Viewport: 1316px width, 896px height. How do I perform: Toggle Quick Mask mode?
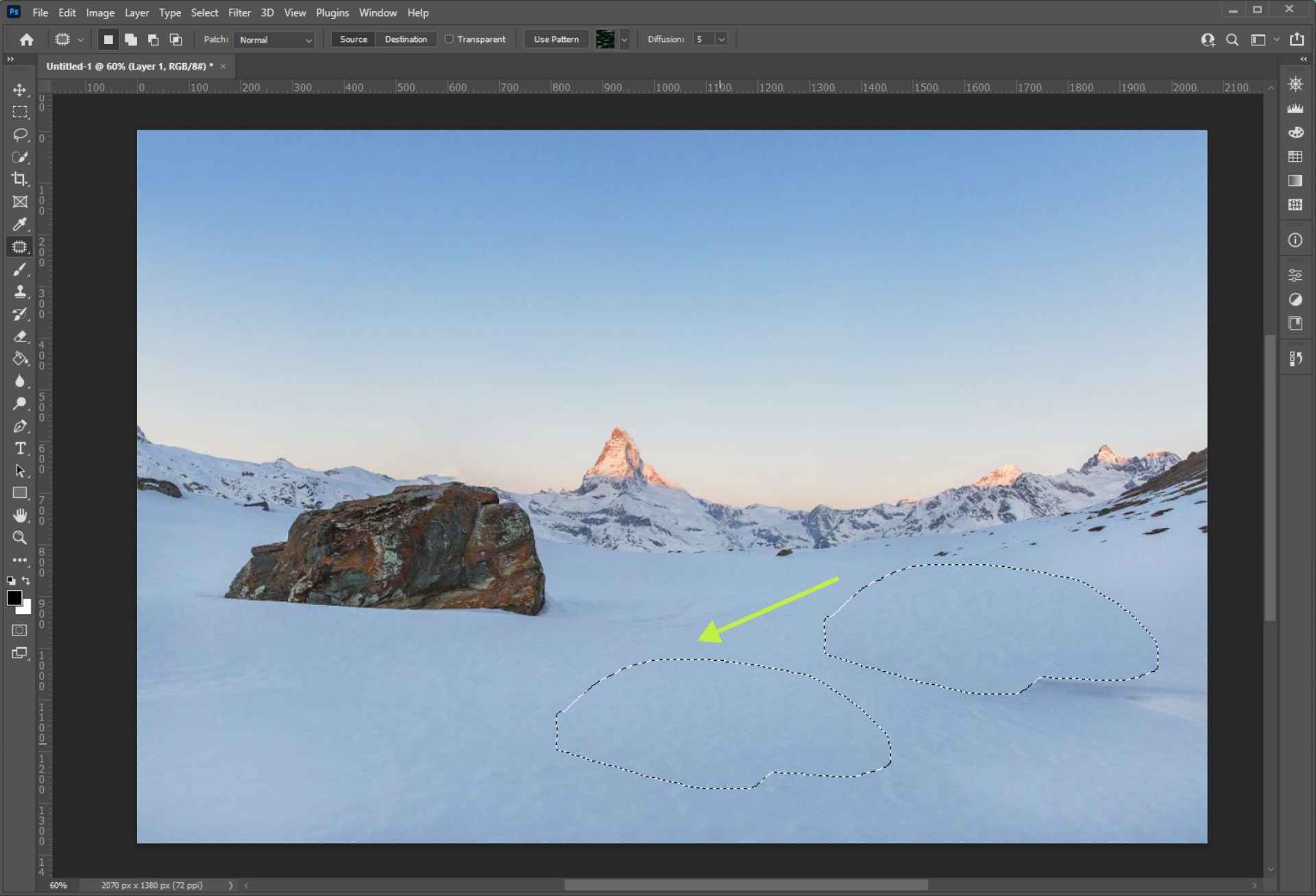[20, 630]
